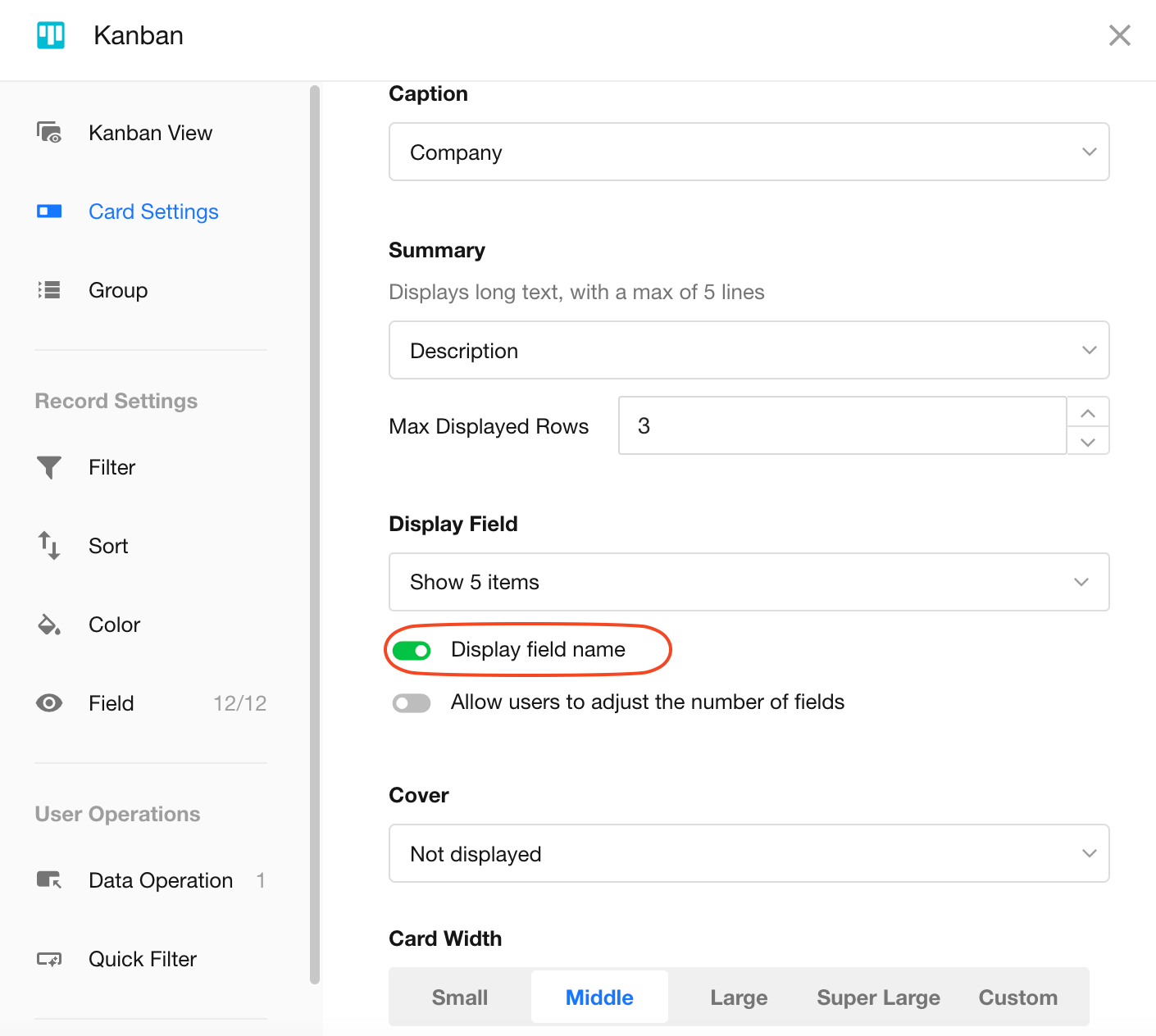Select Super Large card width
This screenshot has width=1156, height=1036.
click(878, 997)
